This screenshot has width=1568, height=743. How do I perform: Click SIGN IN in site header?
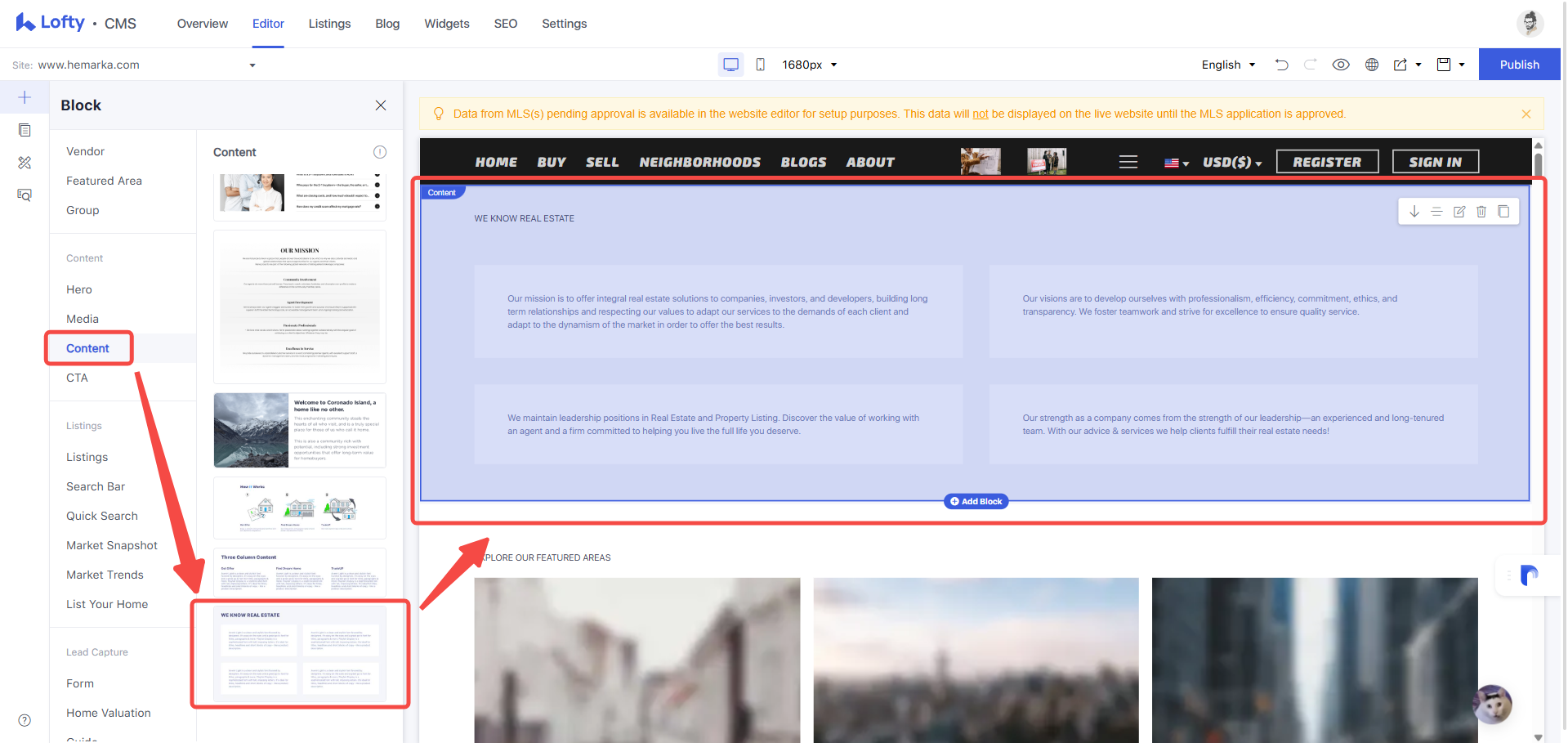1436,162
